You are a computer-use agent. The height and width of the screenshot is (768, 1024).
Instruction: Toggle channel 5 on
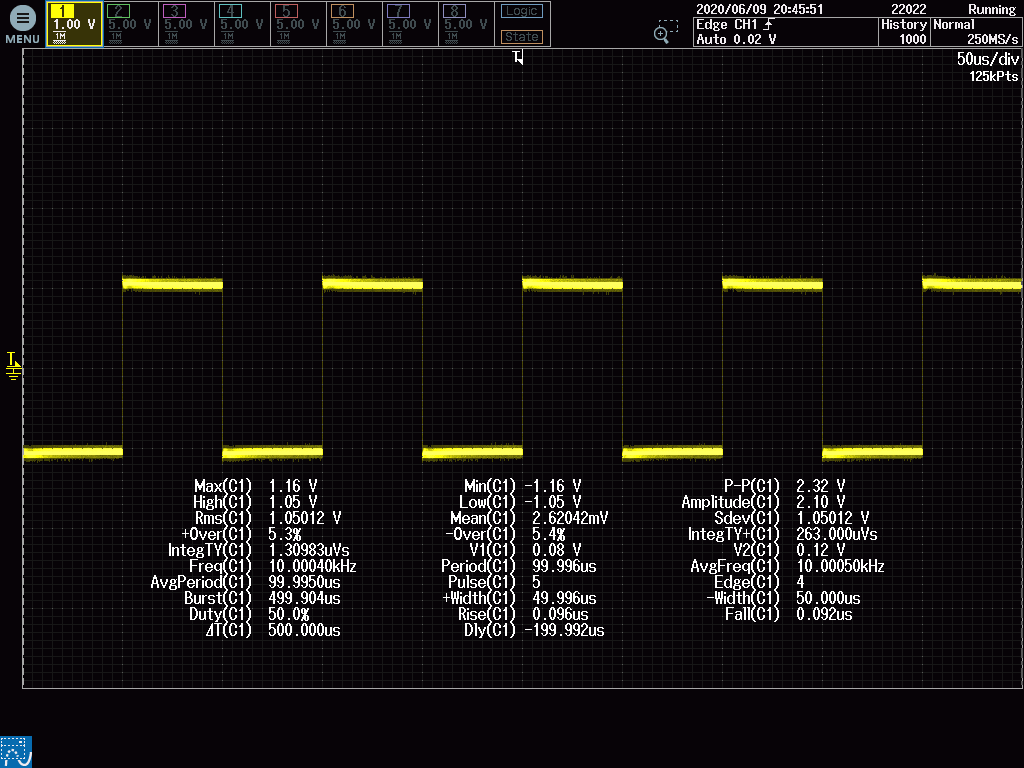(x=298, y=24)
